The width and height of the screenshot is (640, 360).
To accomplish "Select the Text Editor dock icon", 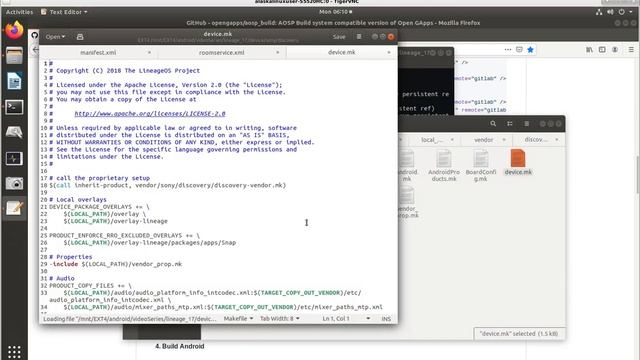I will 14,209.
